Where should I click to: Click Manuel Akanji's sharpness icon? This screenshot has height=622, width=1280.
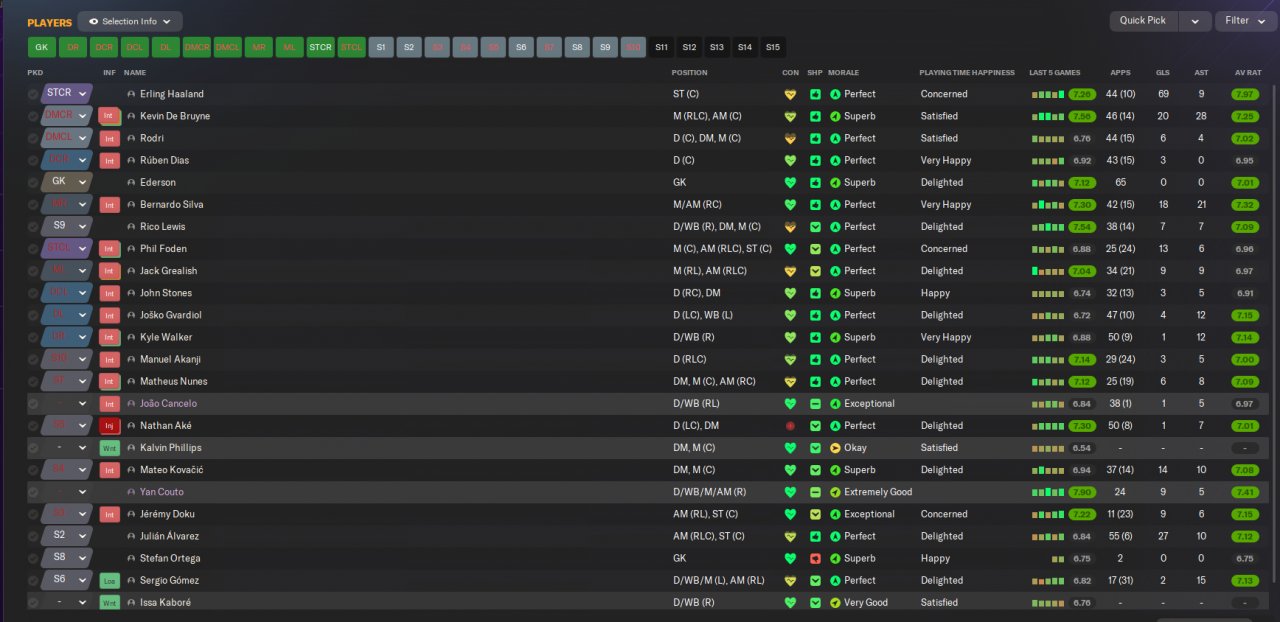(x=815, y=359)
